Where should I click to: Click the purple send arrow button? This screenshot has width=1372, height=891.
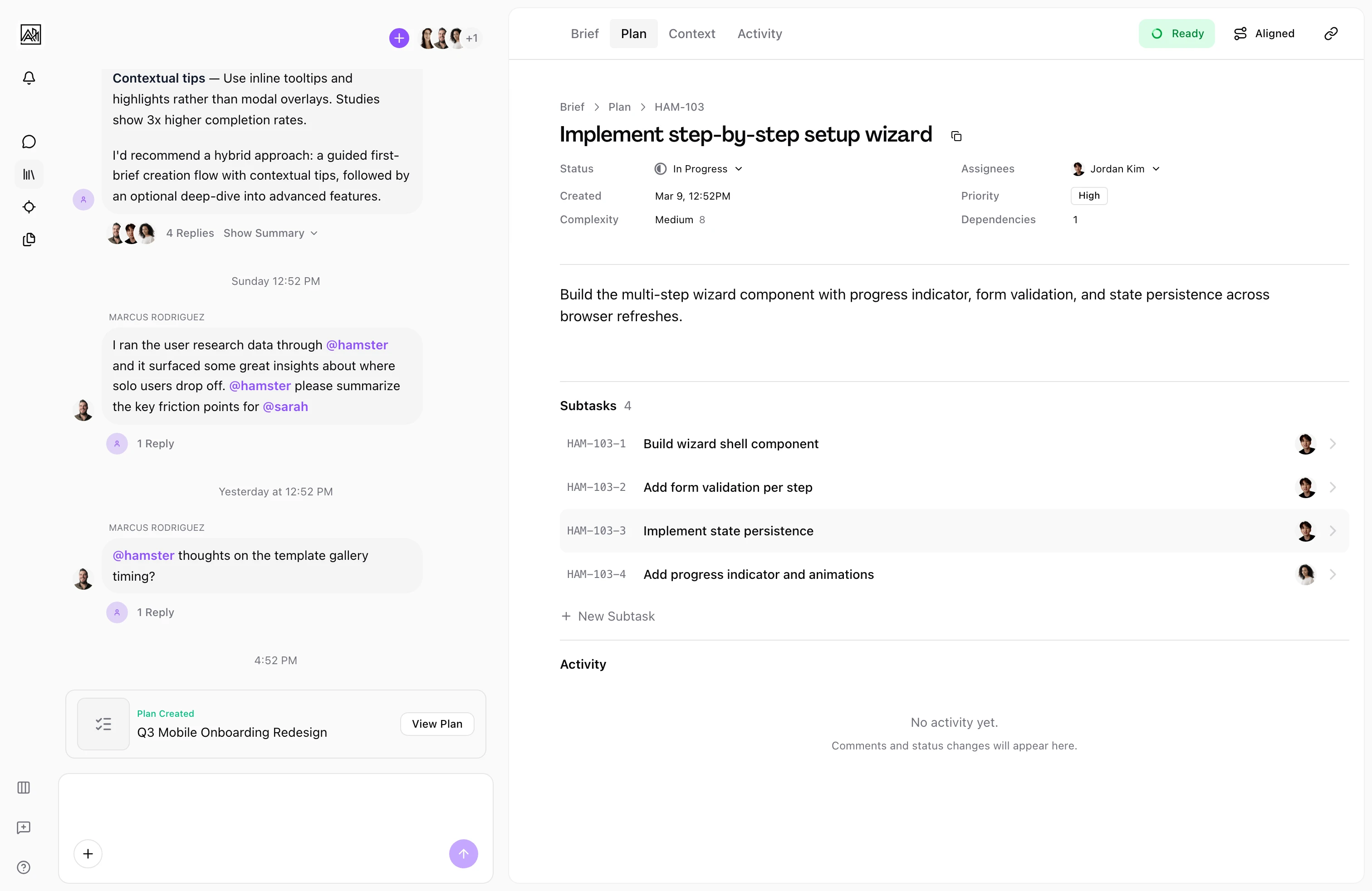[x=463, y=853]
